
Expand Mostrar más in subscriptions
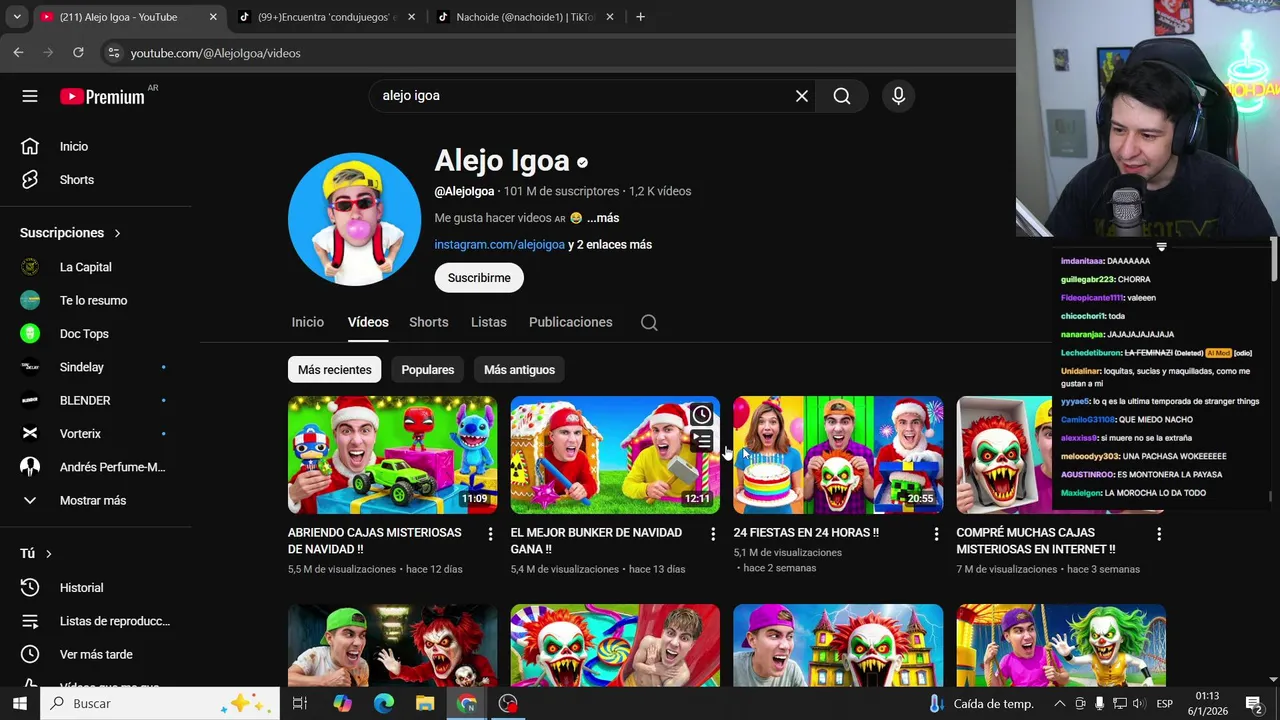pos(95,500)
